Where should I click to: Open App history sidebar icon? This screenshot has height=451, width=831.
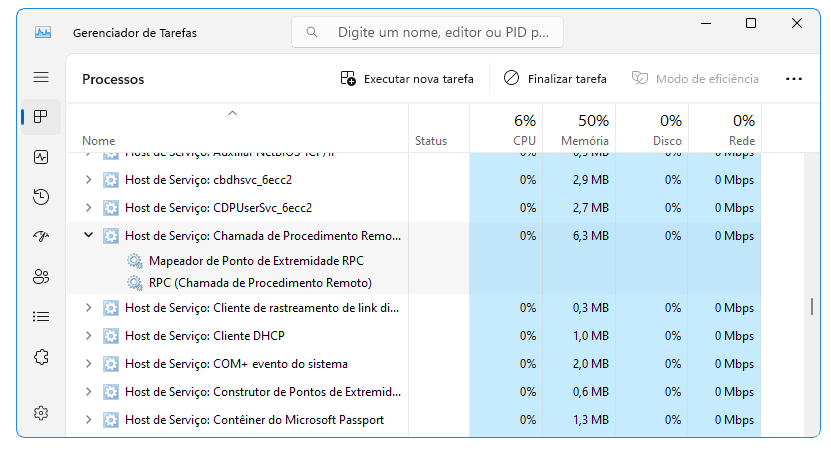pos(41,197)
